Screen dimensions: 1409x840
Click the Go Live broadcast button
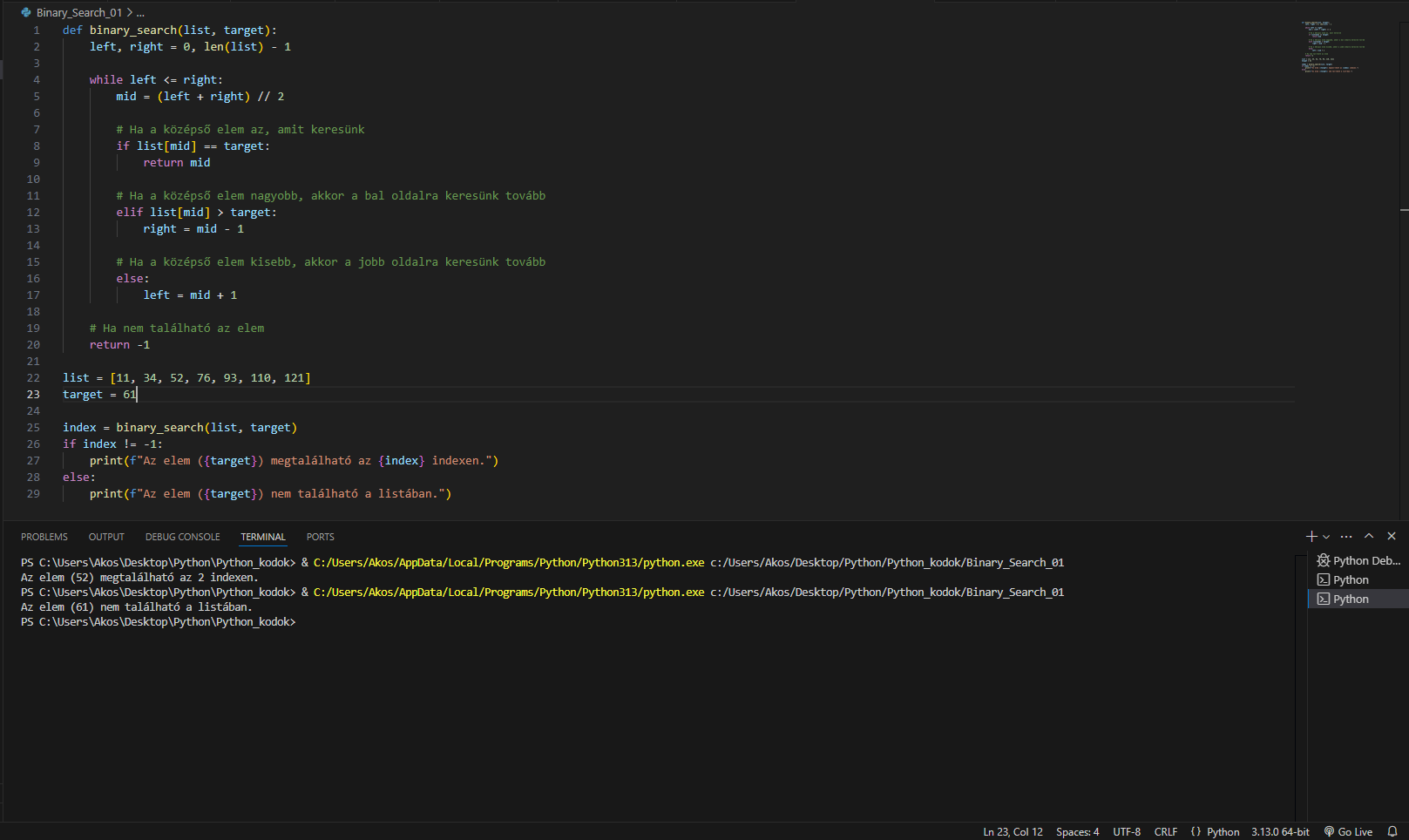(1348, 832)
